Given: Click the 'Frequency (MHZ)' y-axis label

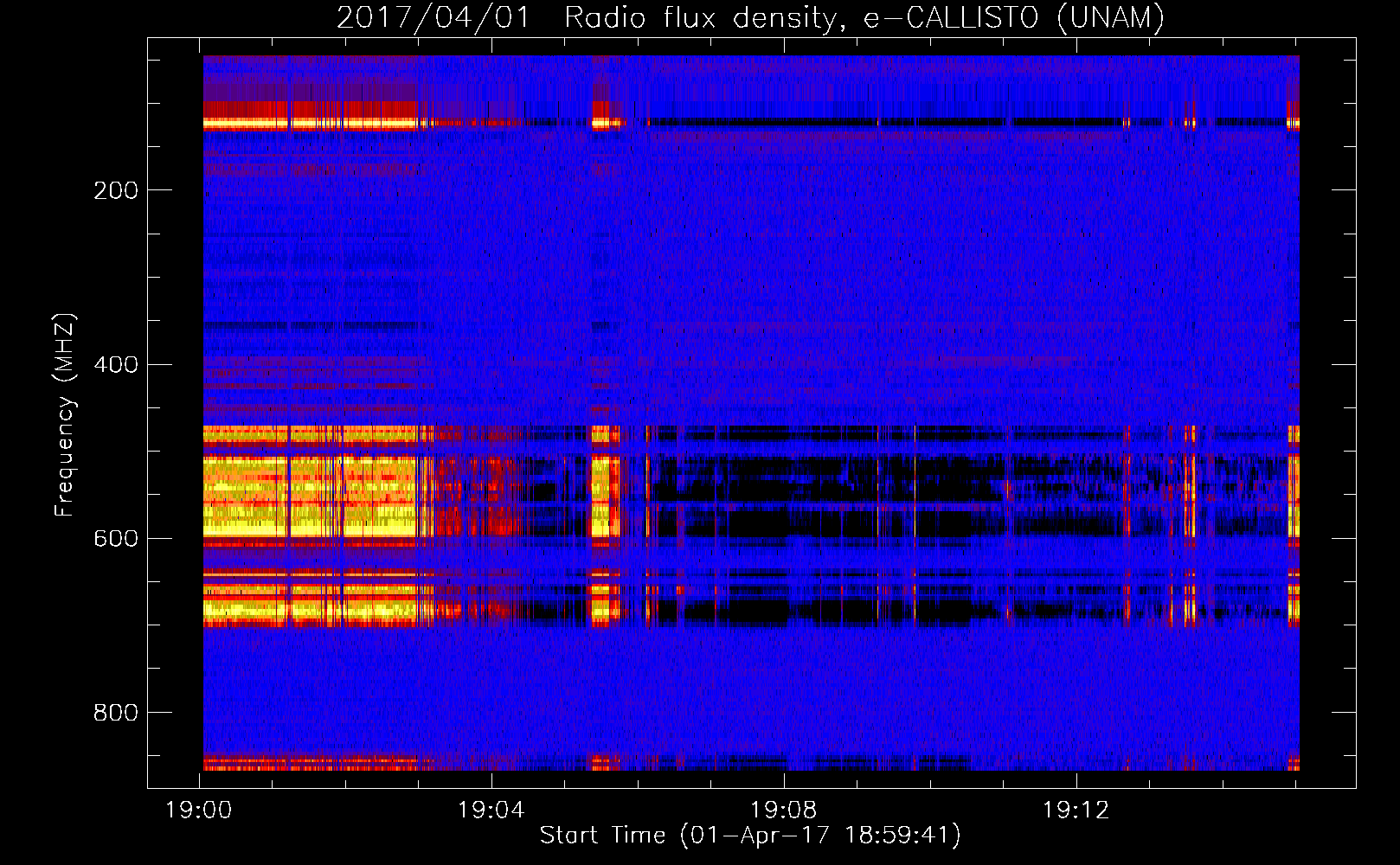Looking at the screenshot, I should pos(65,414).
